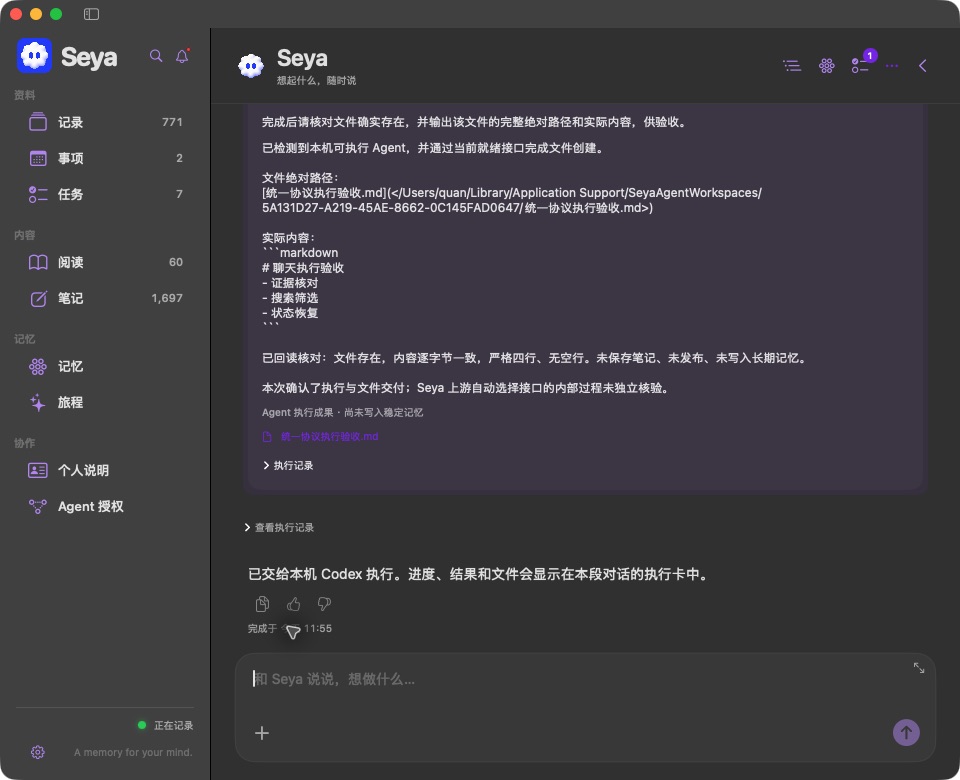Open search in Seya sidebar
Viewport: 960px width, 780px height.
coord(156,56)
